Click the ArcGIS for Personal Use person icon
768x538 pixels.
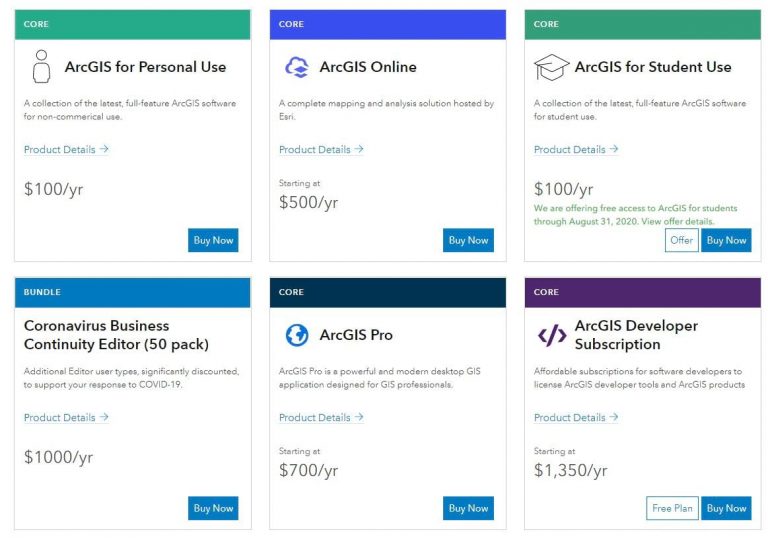[41, 67]
